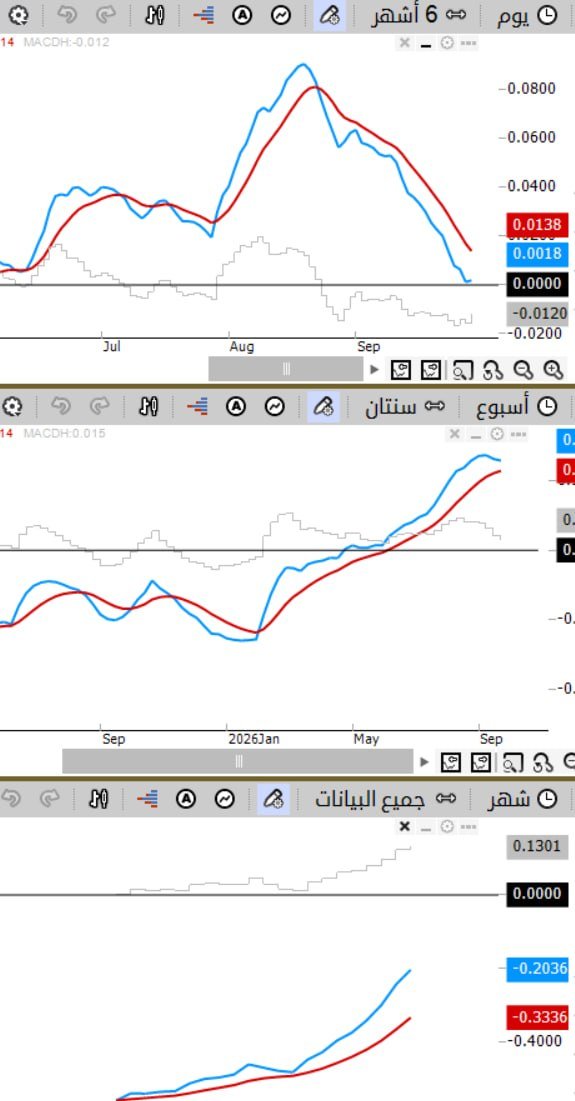The height and width of the screenshot is (1101, 575).
Task: Click scroll right arrow under weekly chart
Action: tap(424, 762)
